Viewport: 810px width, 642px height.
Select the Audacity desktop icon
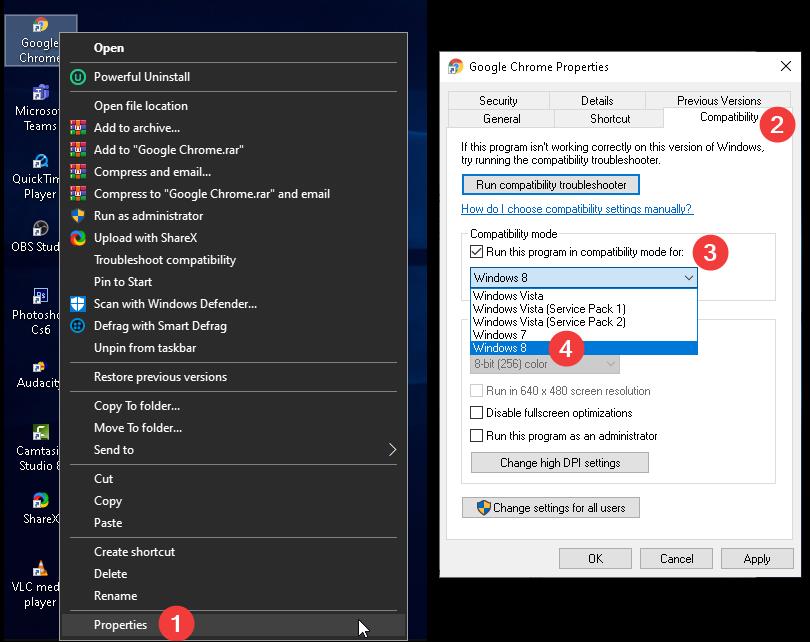coord(37,374)
